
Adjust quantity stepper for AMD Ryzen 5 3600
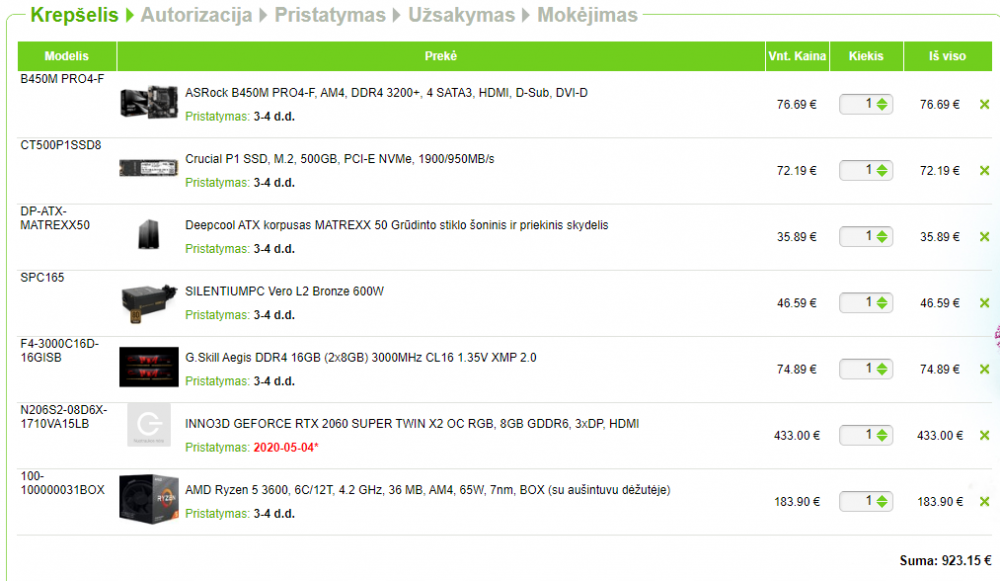click(882, 502)
